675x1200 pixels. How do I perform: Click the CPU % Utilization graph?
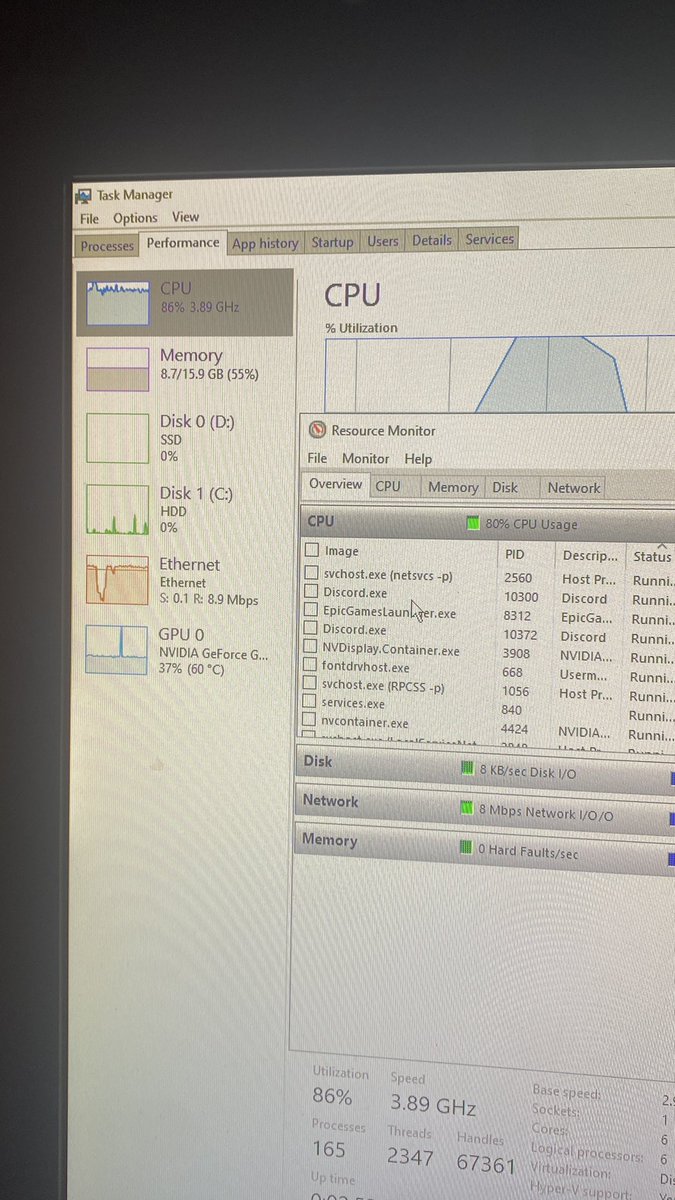click(500, 375)
